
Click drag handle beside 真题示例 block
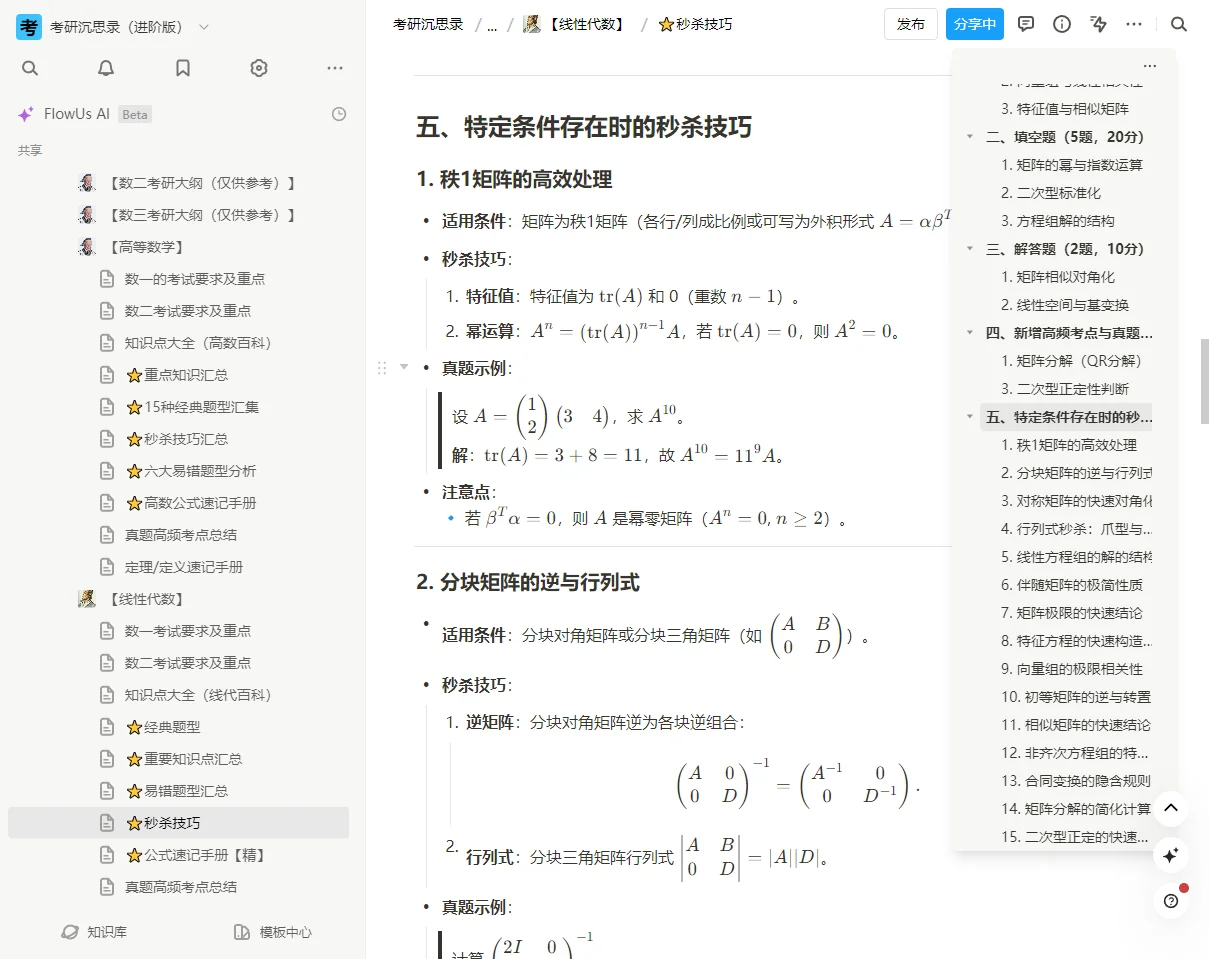(382, 368)
